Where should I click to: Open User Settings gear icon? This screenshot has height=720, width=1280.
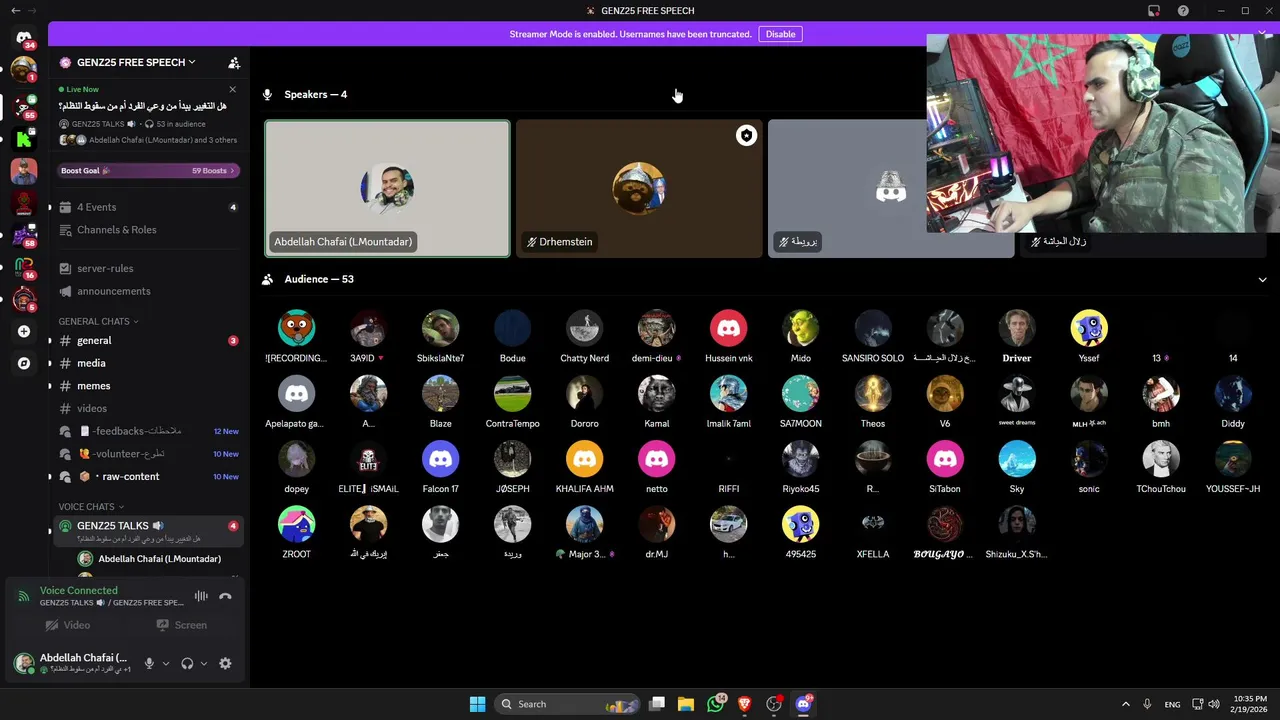pyautogui.click(x=225, y=663)
